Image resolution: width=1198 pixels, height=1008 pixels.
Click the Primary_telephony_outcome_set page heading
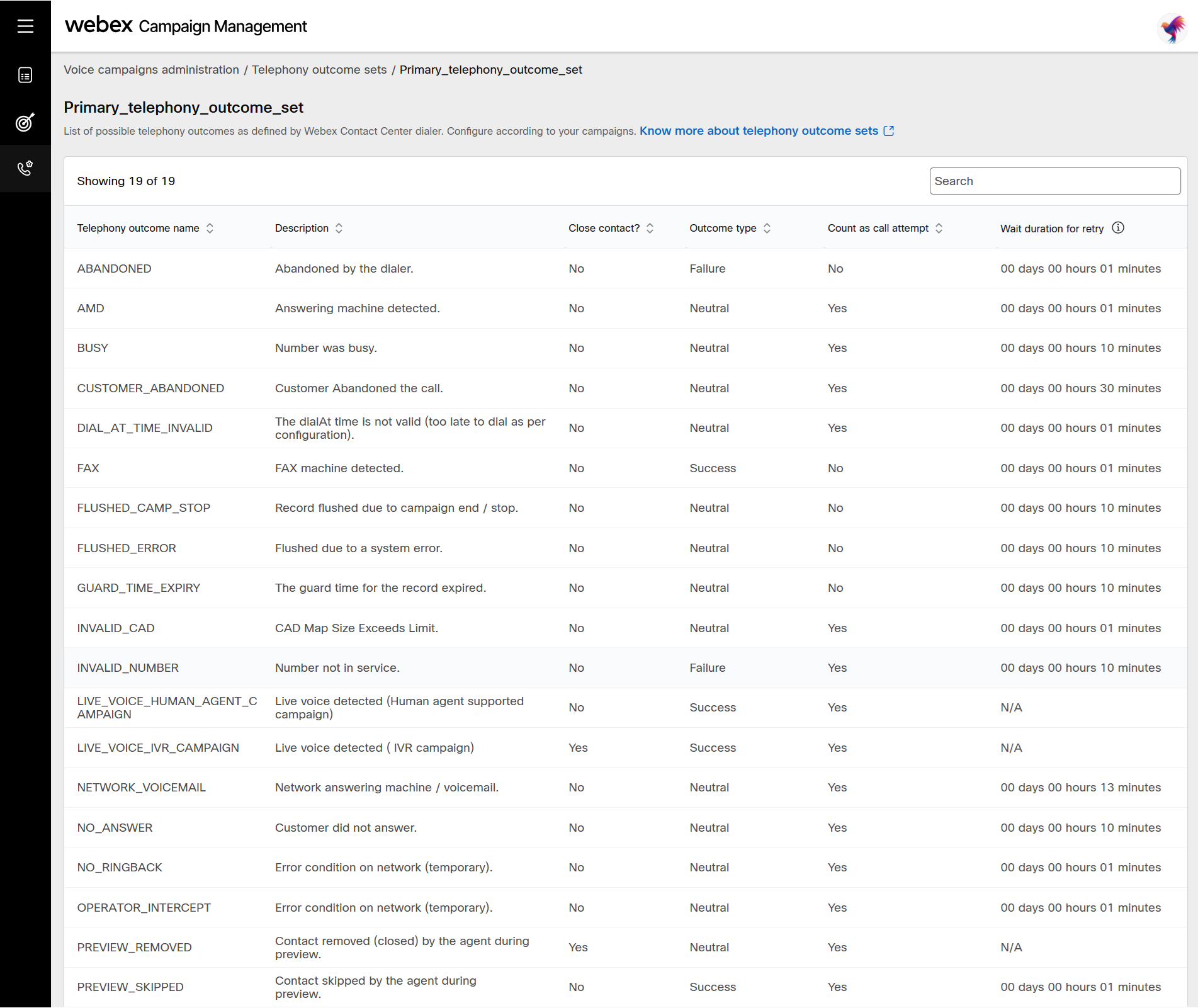tap(183, 108)
